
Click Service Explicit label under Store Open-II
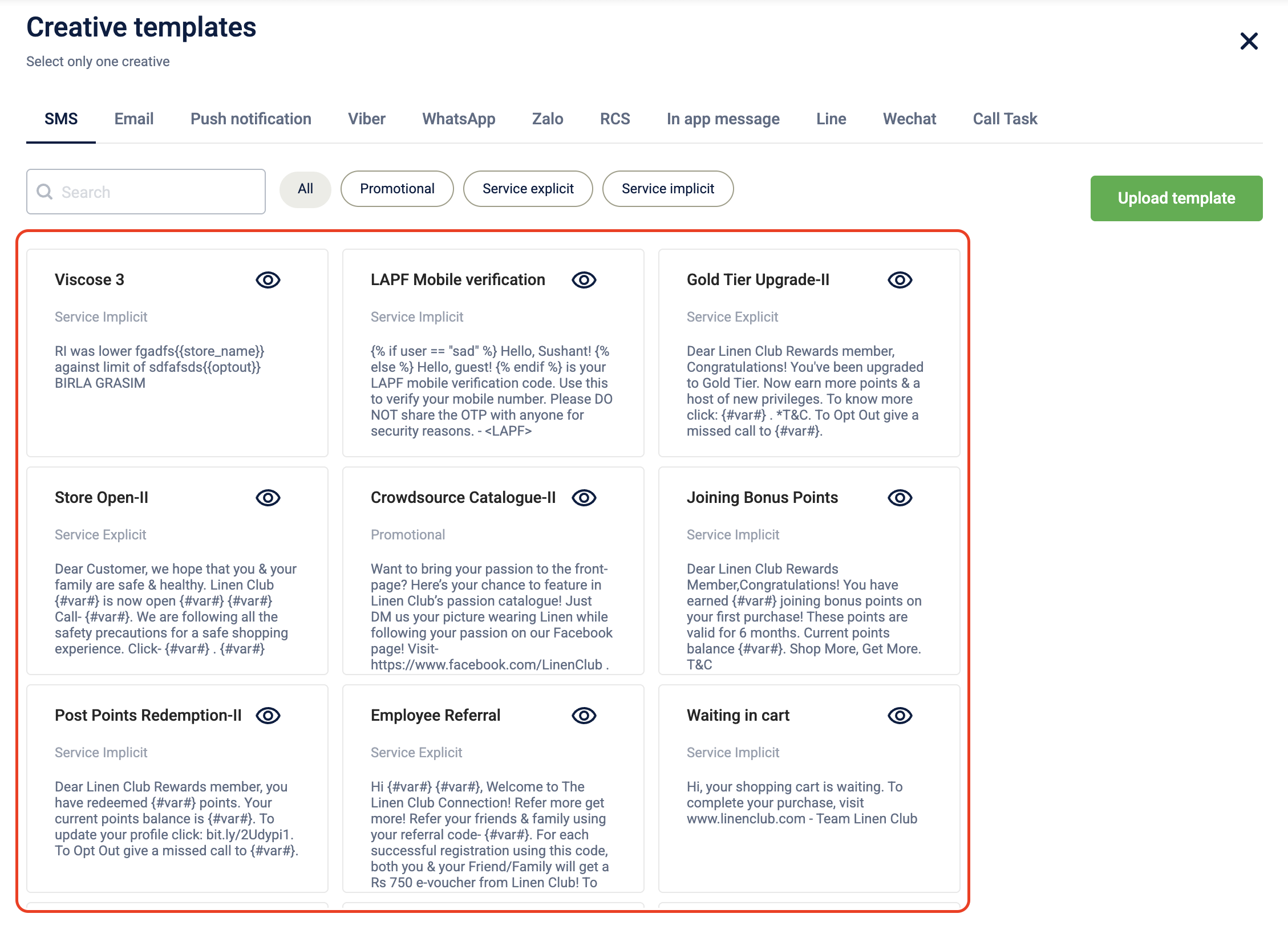tap(100, 535)
